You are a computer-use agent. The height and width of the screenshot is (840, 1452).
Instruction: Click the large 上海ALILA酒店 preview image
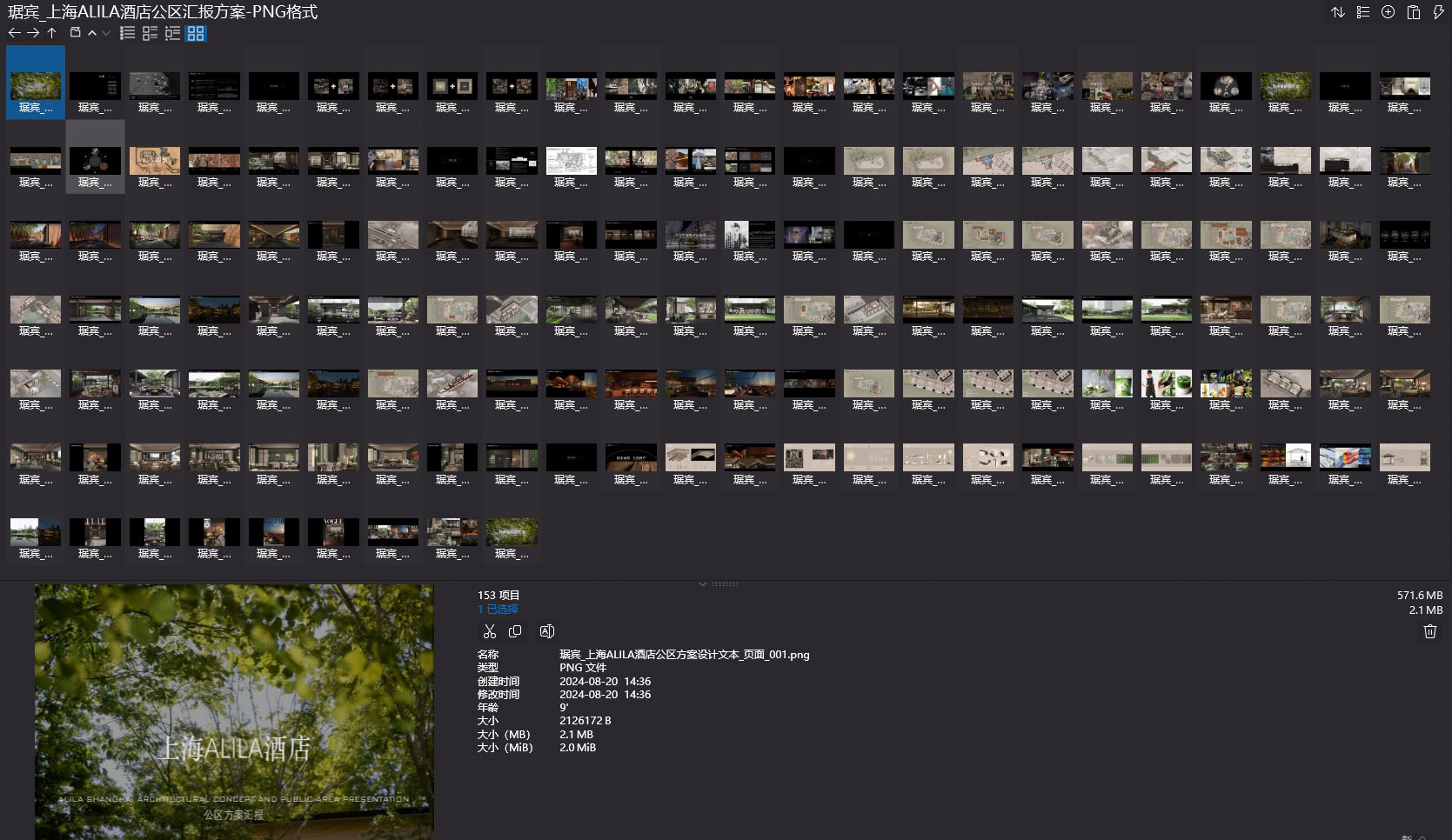234,711
